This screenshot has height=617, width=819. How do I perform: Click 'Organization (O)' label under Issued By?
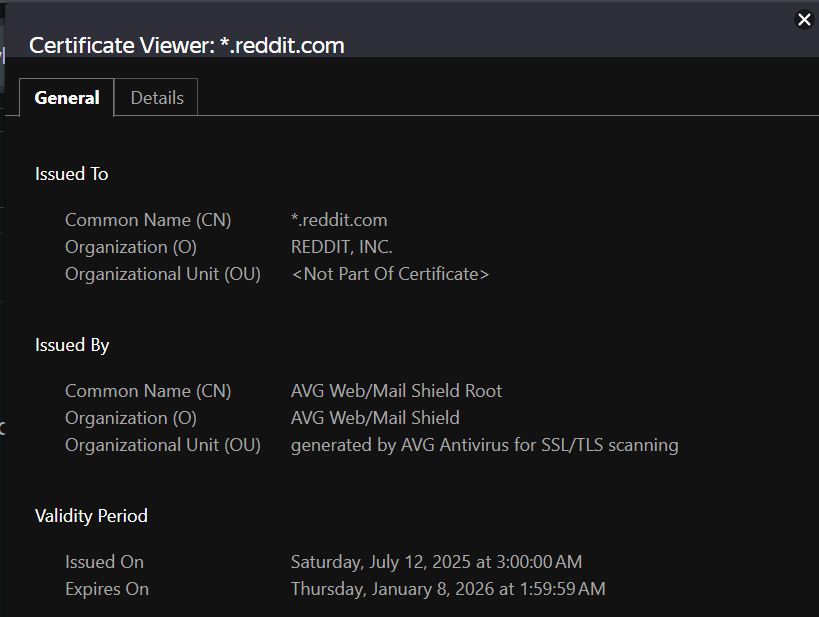[x=131, y=418]
